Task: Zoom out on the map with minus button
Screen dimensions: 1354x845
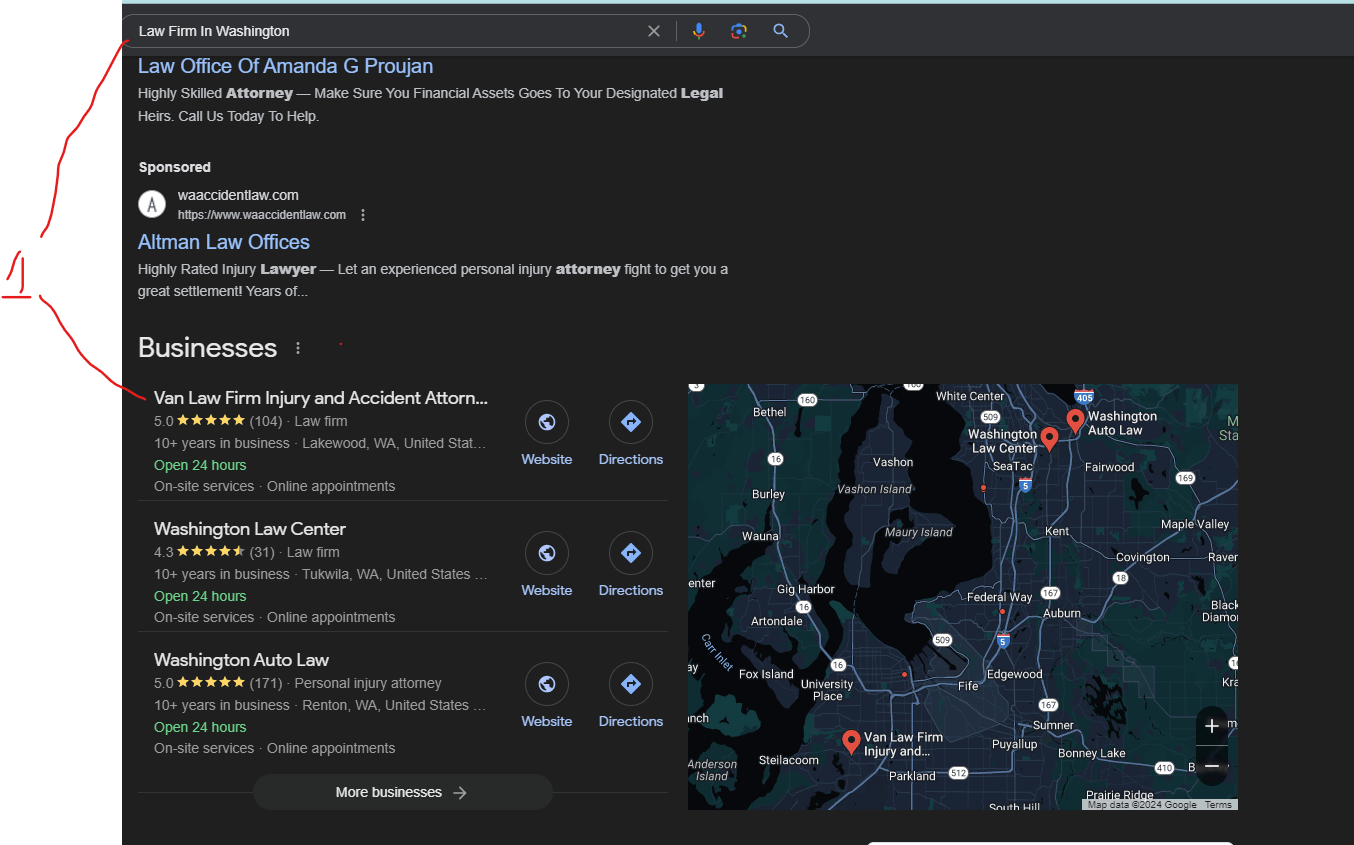Action: coord(1212,766)
